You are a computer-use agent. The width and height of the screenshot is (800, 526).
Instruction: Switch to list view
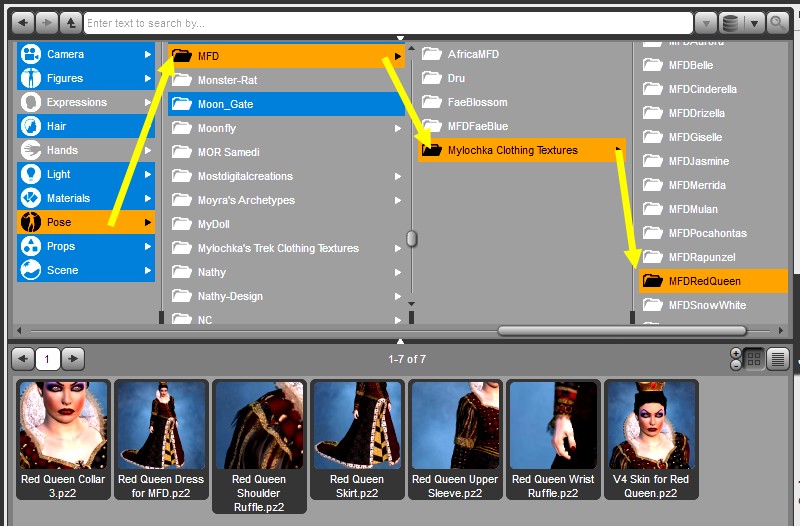(x=778, y=359)
